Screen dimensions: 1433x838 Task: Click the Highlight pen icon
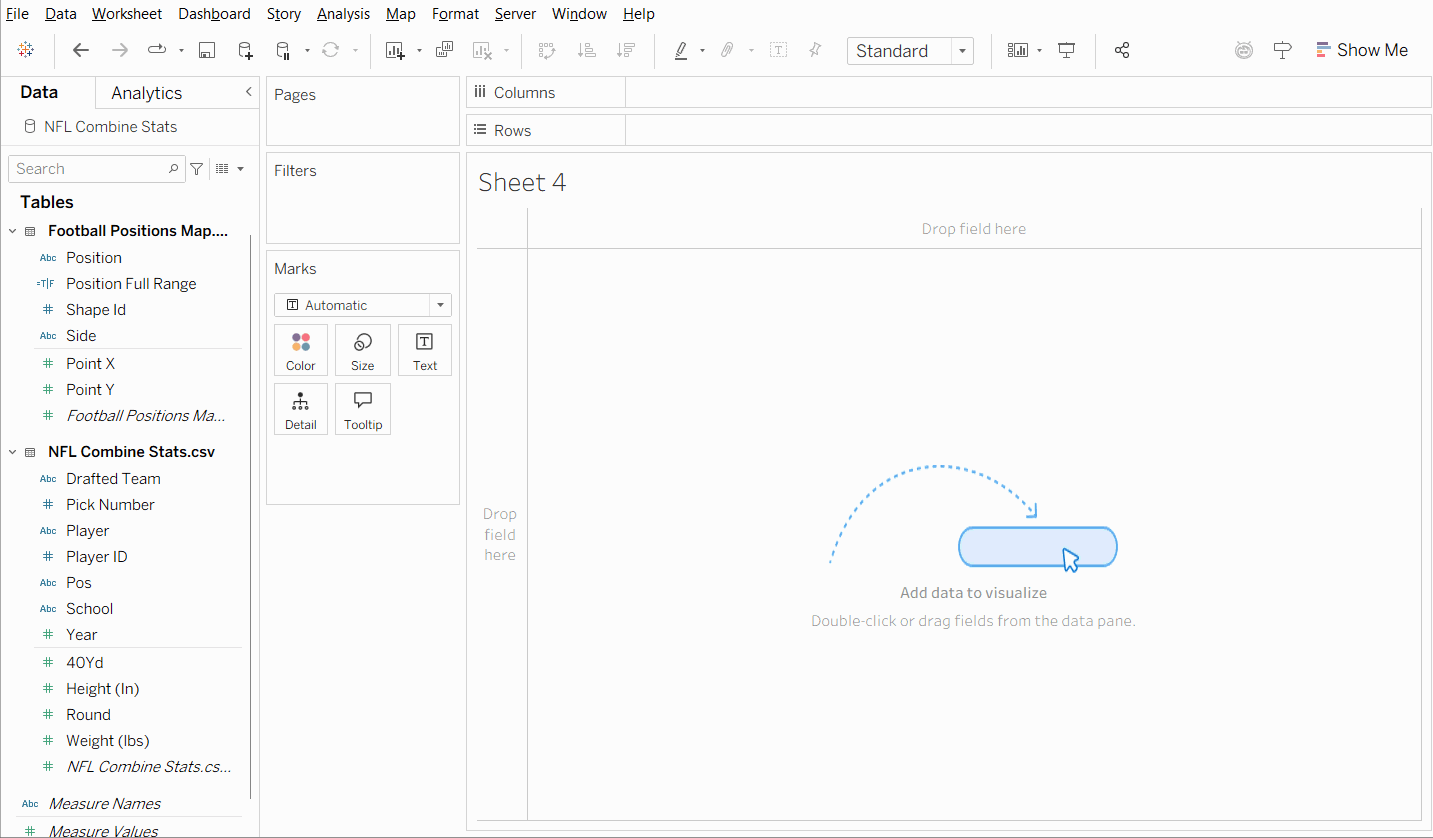click(681, 51)
